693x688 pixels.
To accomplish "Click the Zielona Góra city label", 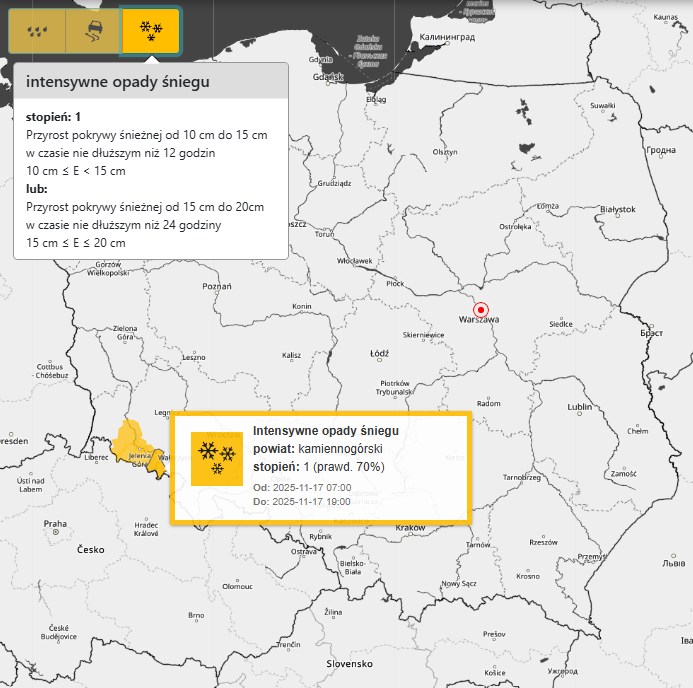I will pyautogui.click(x=125, y=333).
